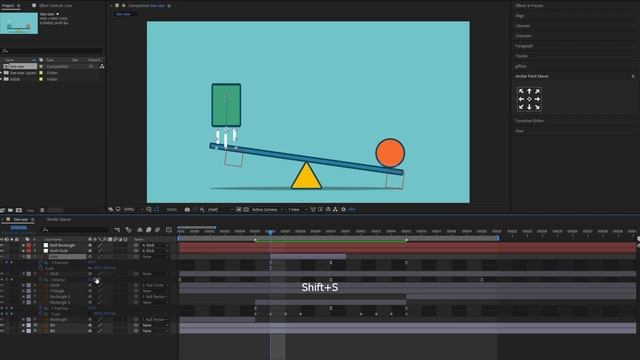The height and width of the screenshot is (360, 640).
Task: Move anchor point to top-left with the arrow
Action: pyautogui.click(x=521, y=91)
